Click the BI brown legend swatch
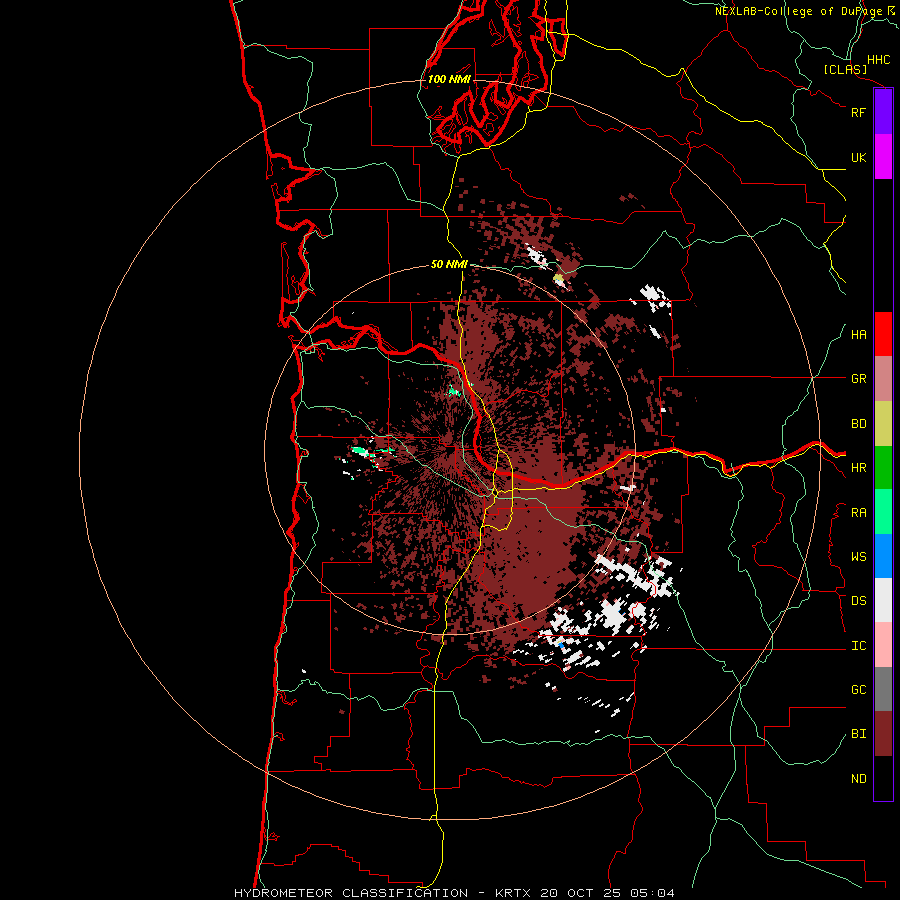The width and height of the screenshot is (900, 900). pos(883,734)
